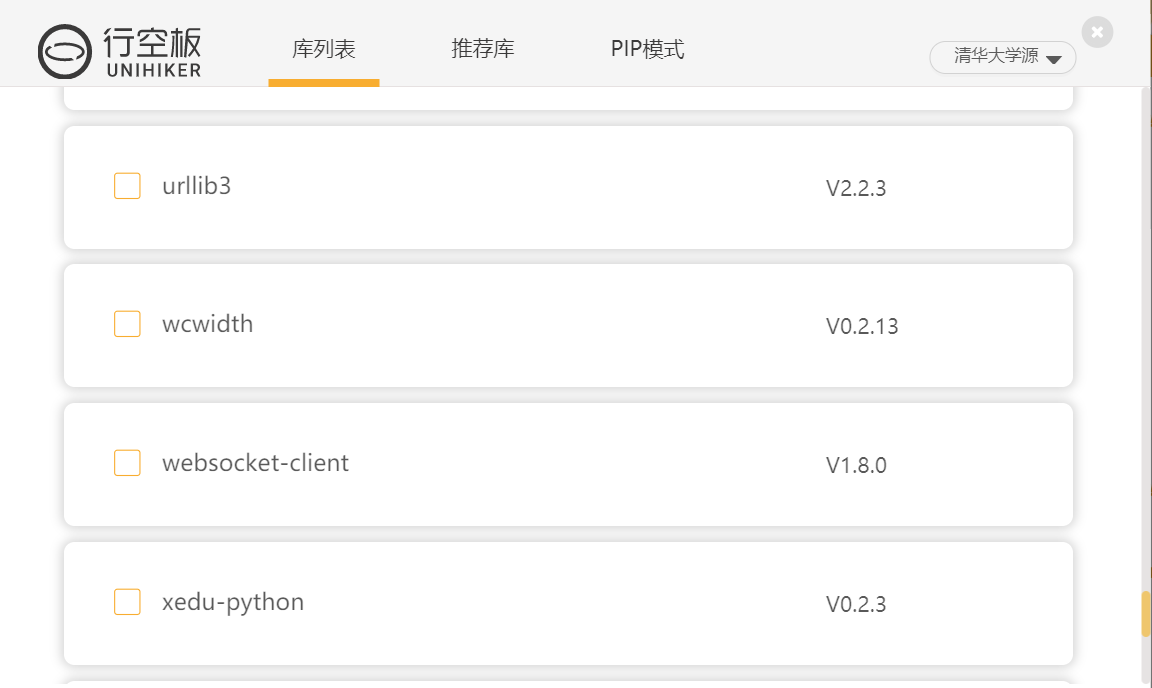Screen dimensions: 1152x688
Task: Select the websocket-client checkbox
Action: (127, 463)
